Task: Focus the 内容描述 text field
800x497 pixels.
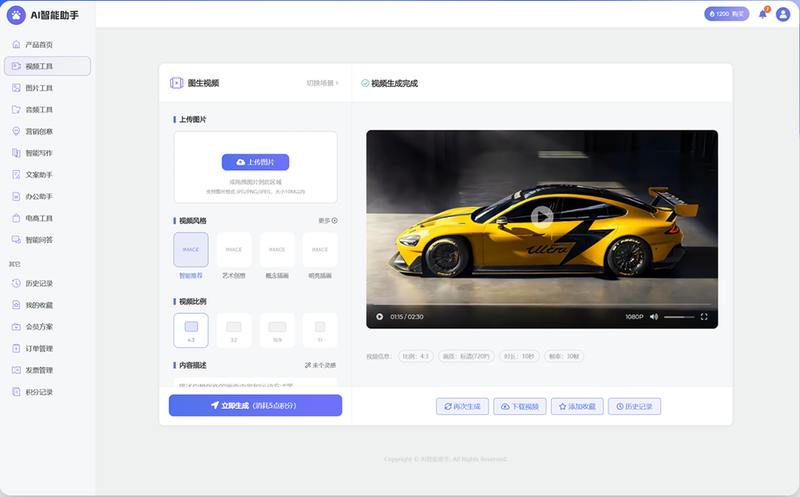Action: [x=256, y=382]
